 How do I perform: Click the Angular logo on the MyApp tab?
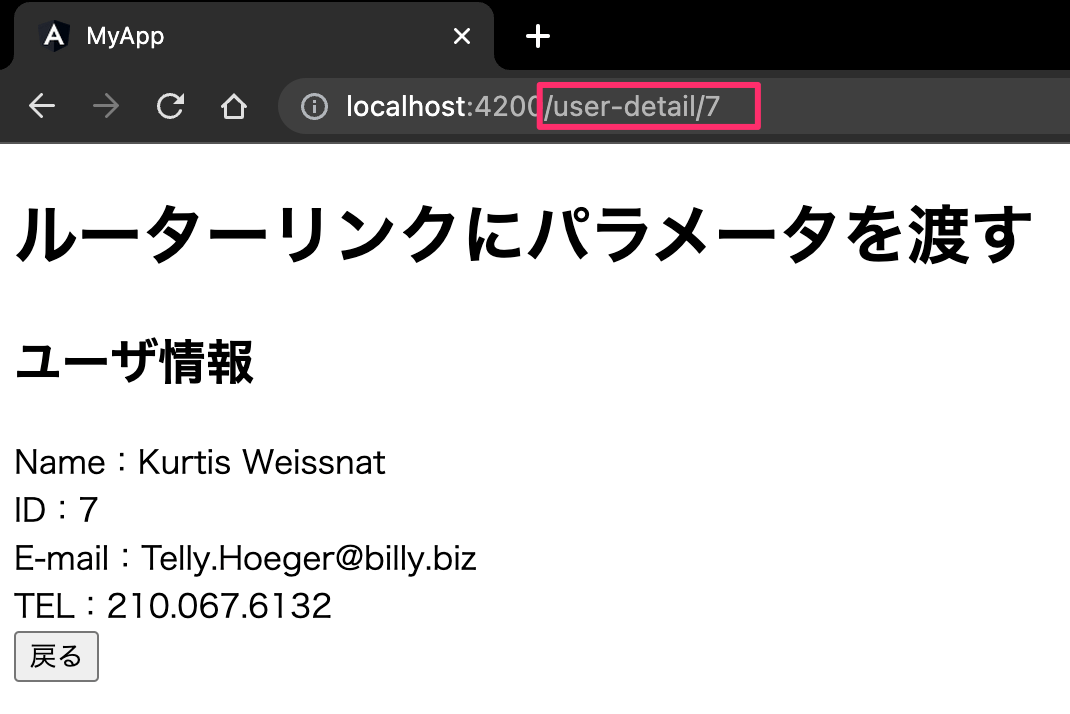click(53, 36)
